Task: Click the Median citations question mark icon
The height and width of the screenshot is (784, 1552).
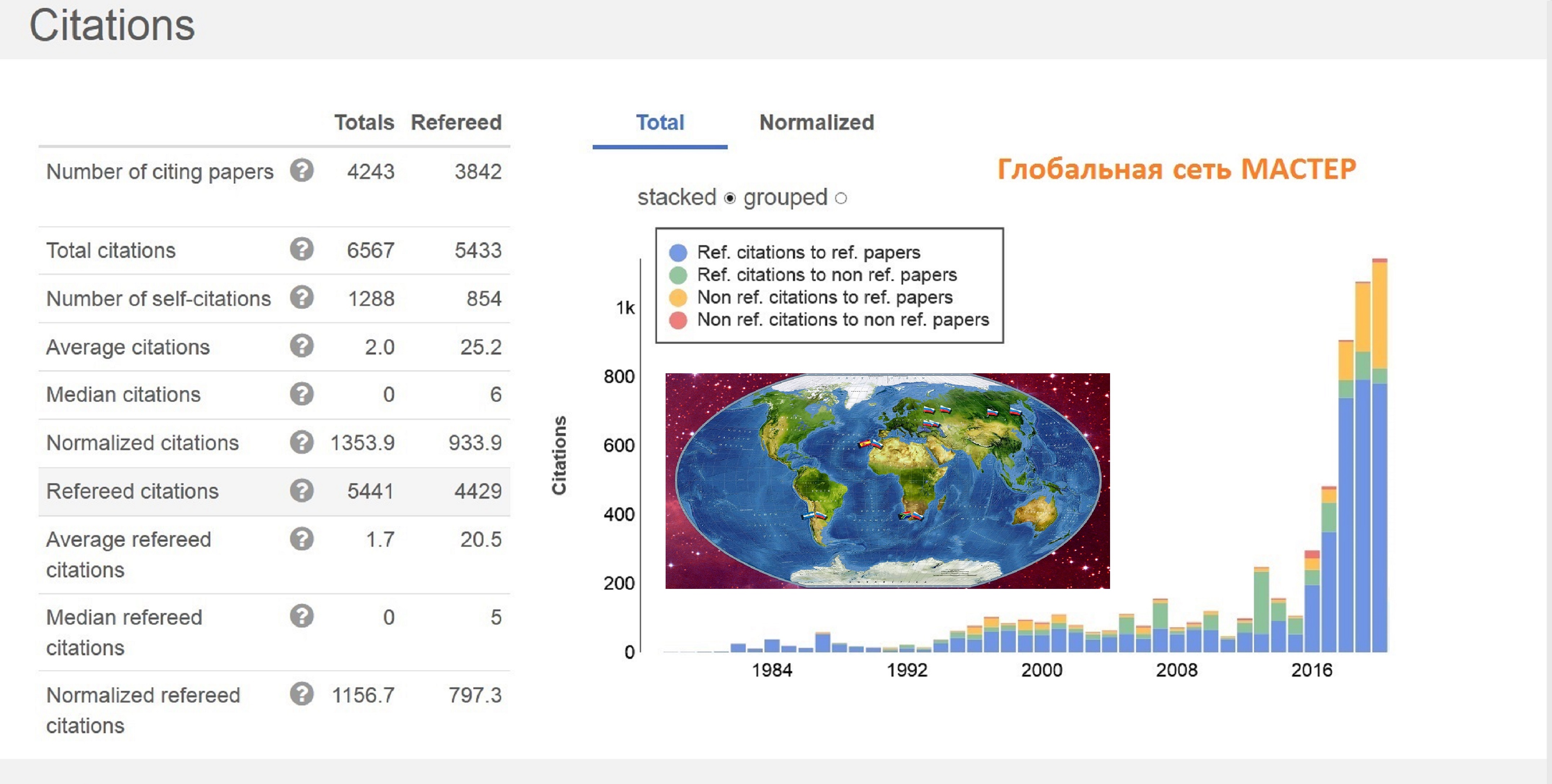Action: (301, 394)
